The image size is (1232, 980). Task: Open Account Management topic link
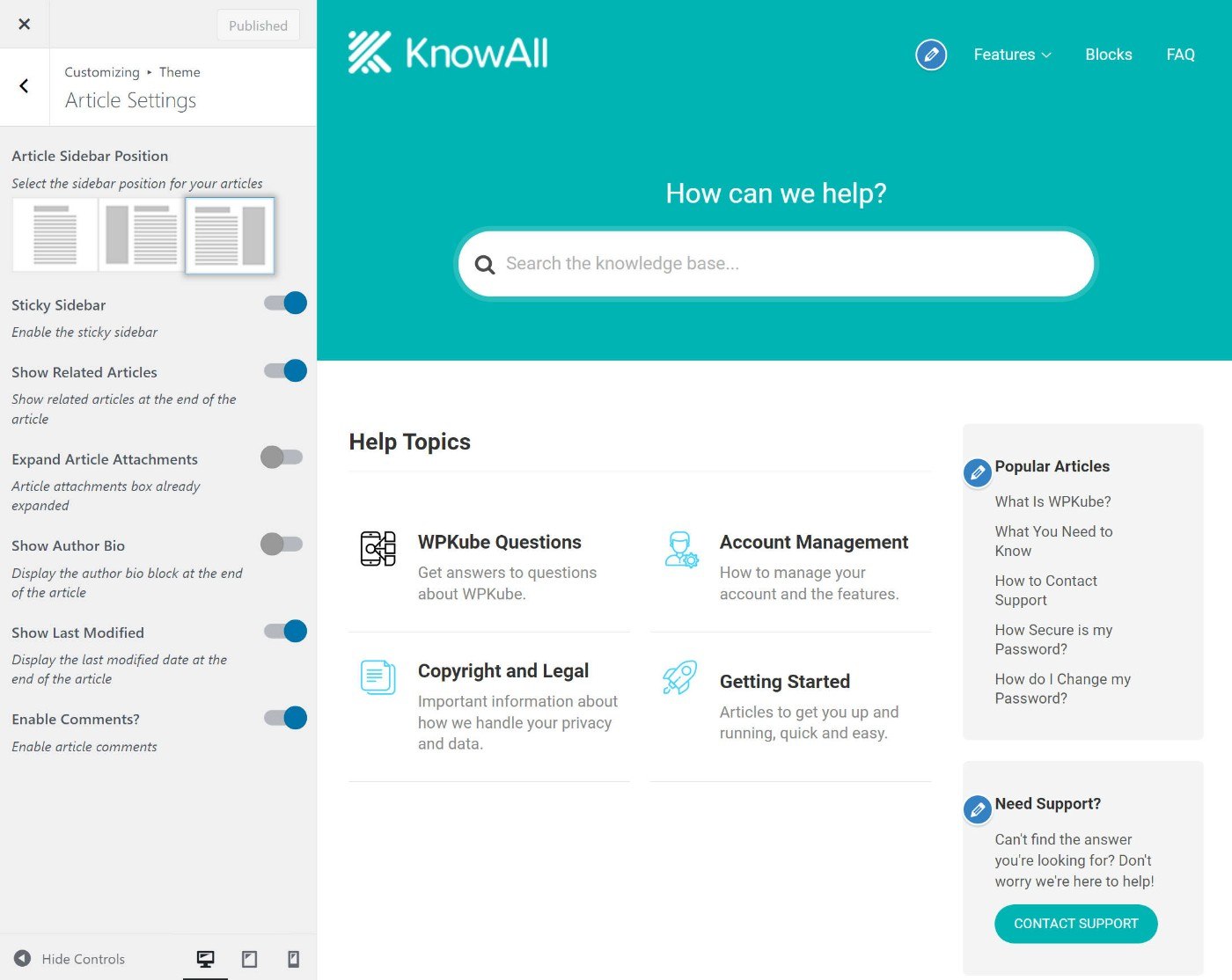pyautogui.click(x=814, y=542)
